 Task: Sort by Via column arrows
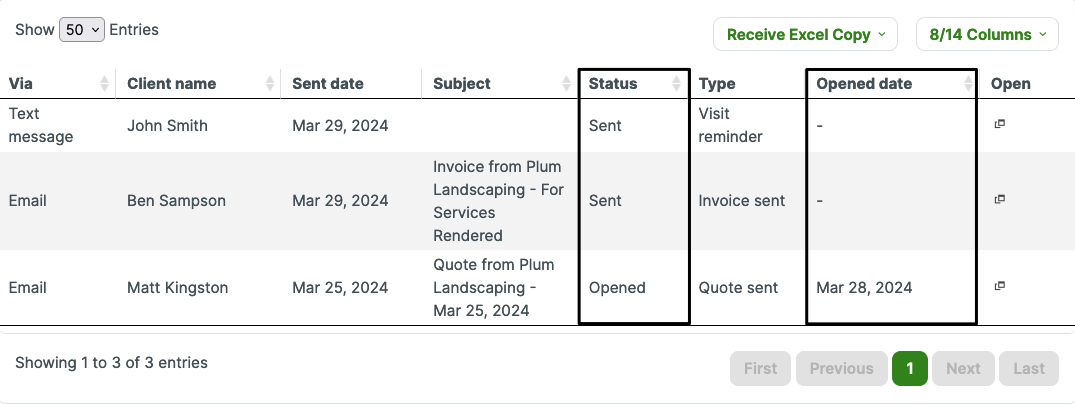pos(105,84)
